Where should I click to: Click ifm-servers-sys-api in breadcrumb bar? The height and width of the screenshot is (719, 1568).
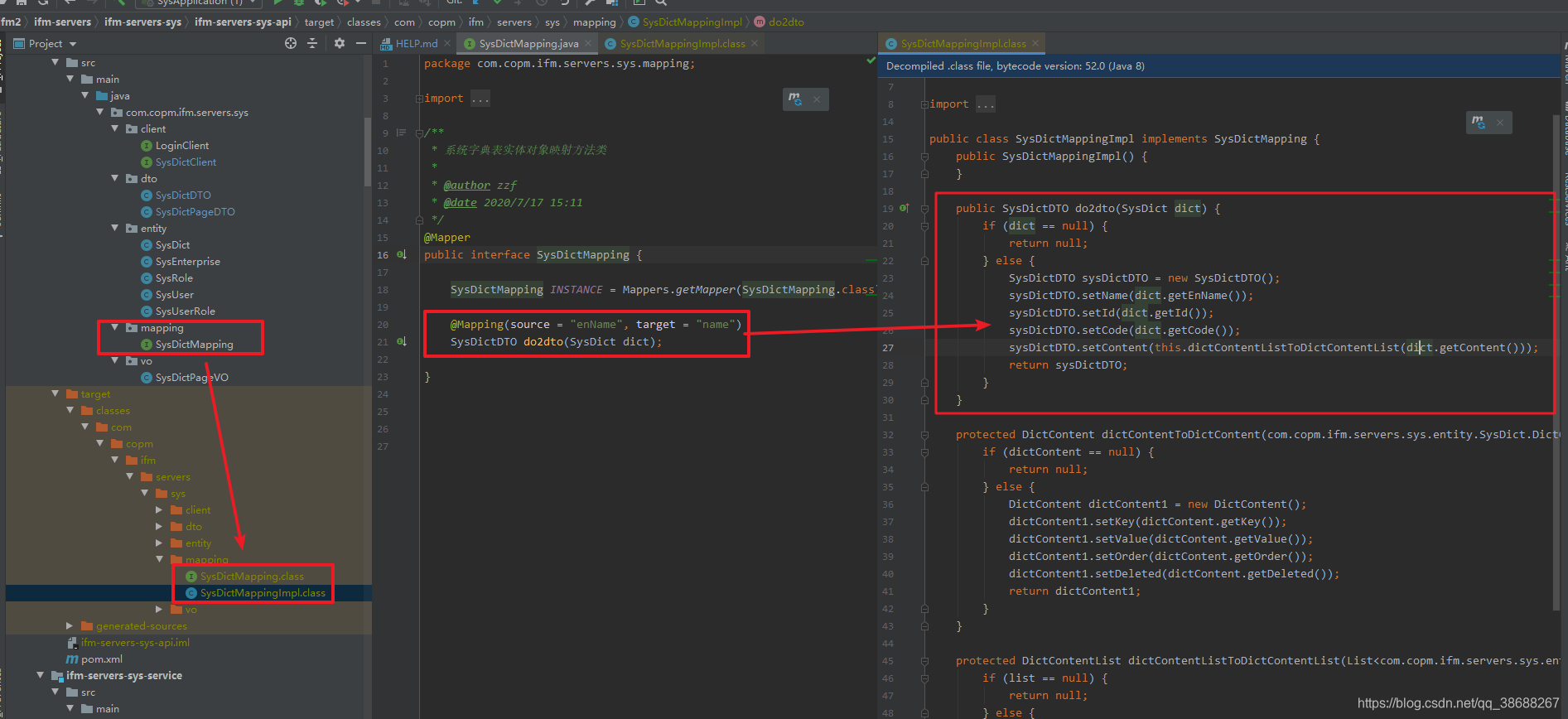[243, 22]
